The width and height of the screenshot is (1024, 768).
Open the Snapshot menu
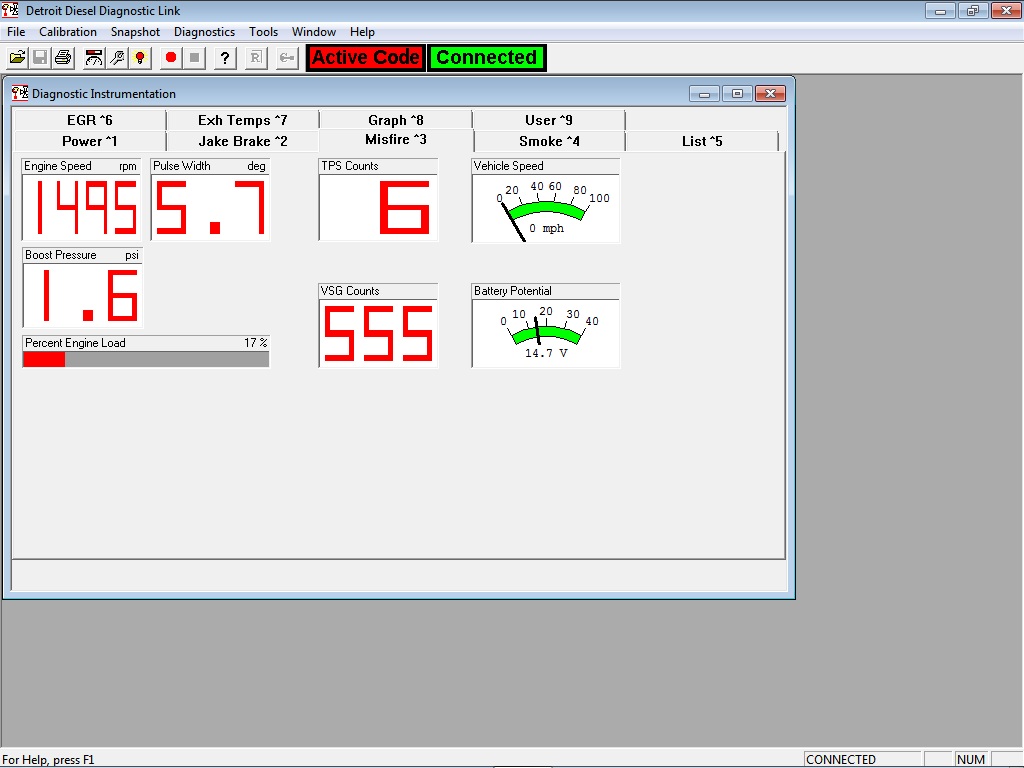click(x=135, y=31)
